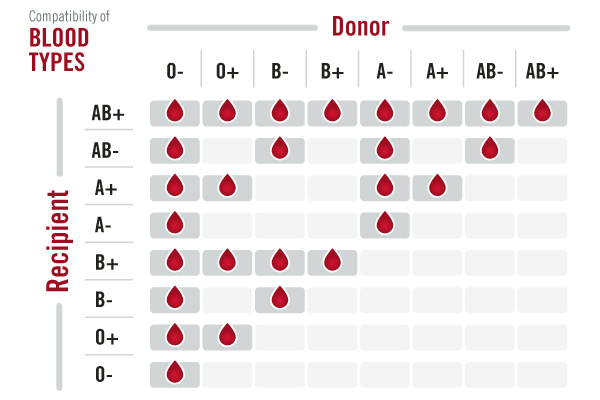This screenshot has width=600, height=400.
Task: Click the red Donor heading
Action: click(361, 26)
